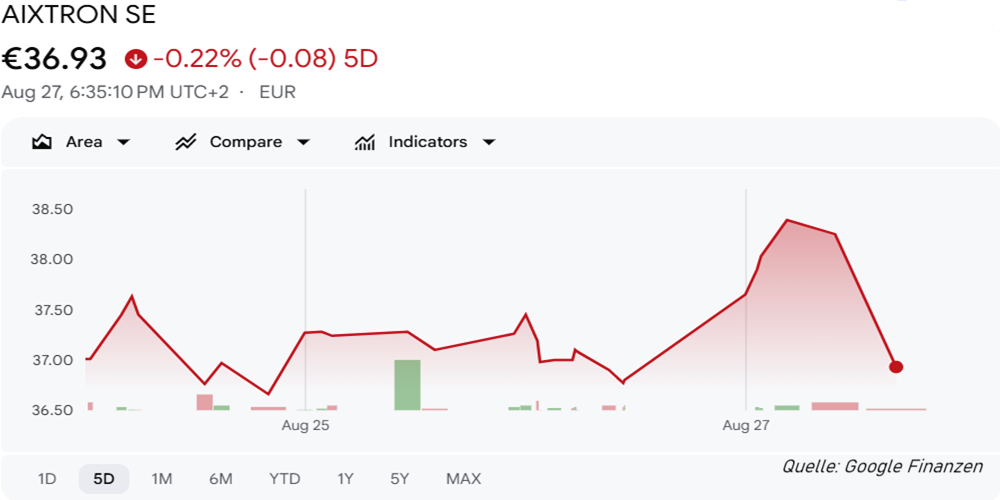Select the MAX time range
The height and width of the screenshot is (500, 1000).
pyautogui.click(x=464, y=479)
